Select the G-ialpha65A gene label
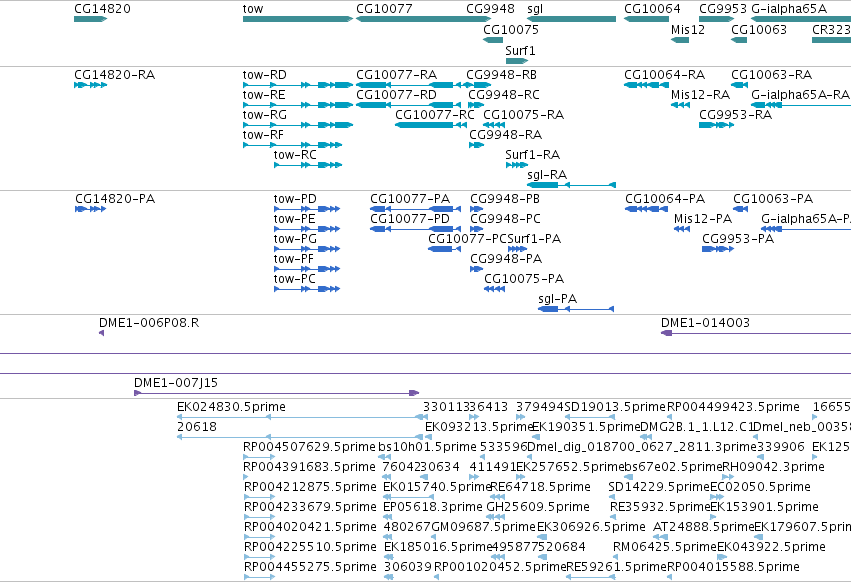The image size is (851, 582). (x=789, y=9)
